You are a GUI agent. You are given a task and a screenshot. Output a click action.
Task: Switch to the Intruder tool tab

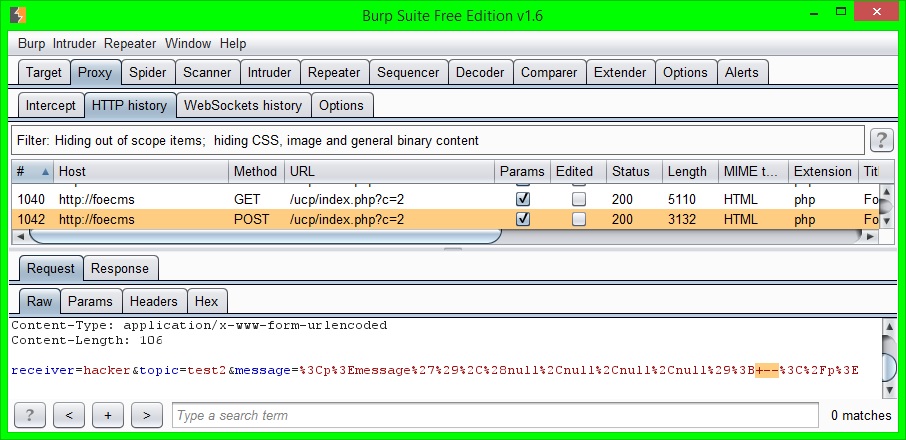coord(269,73)
